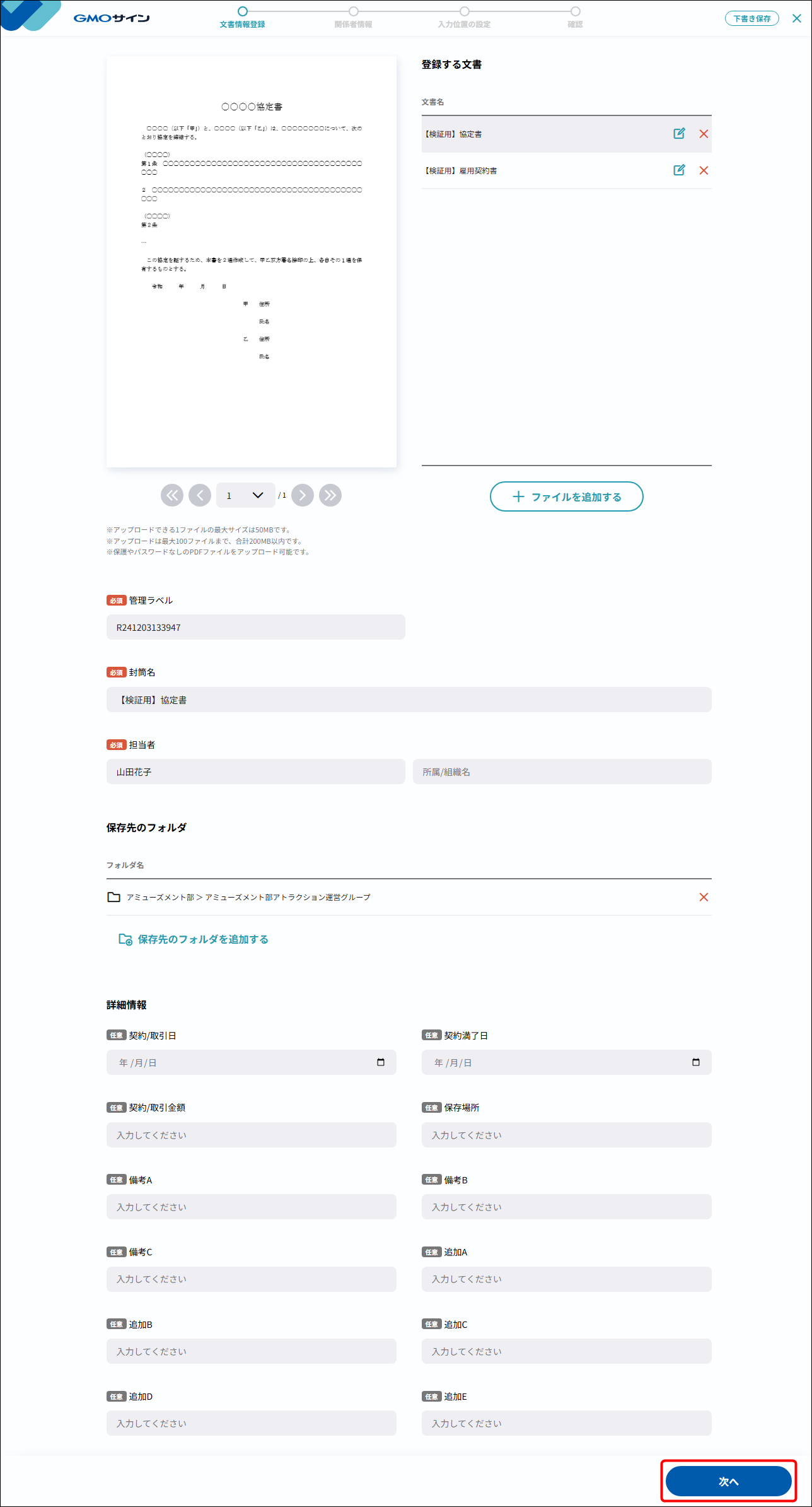Delete 【検証用】雇用契約書 with its X icon
The height and width of the screenshot is (1507, 812).
(704, 170)
